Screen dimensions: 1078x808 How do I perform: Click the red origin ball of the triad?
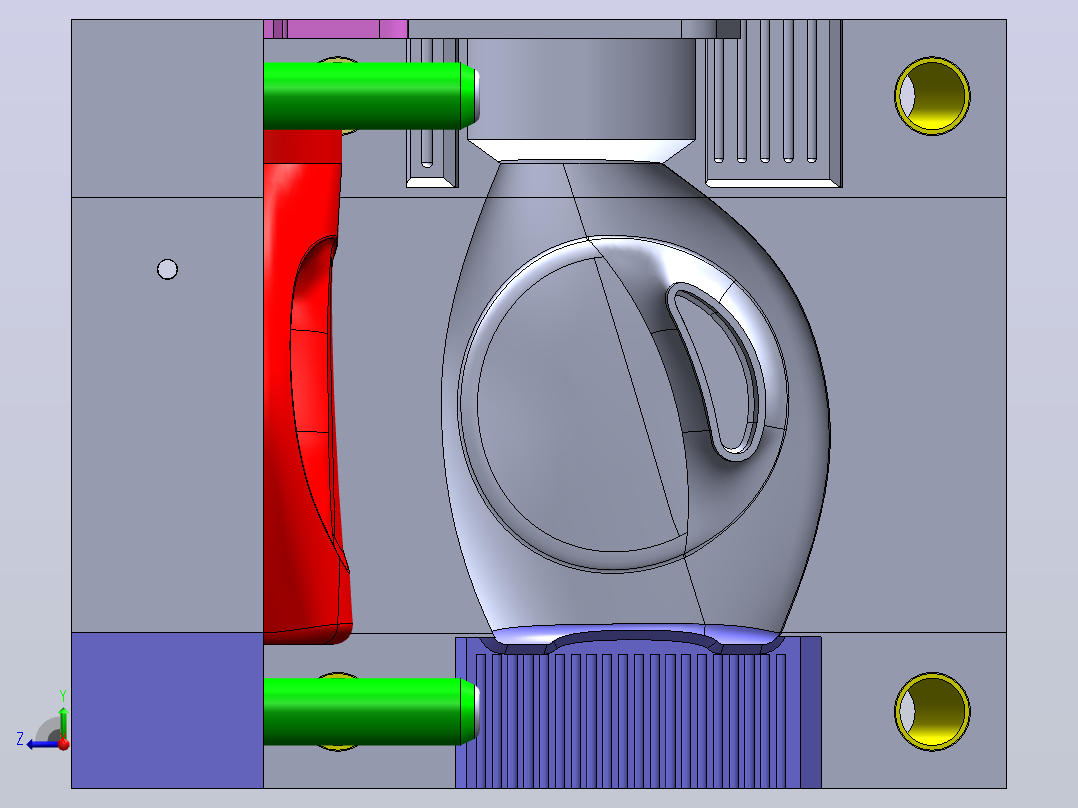tap(64, 744)
